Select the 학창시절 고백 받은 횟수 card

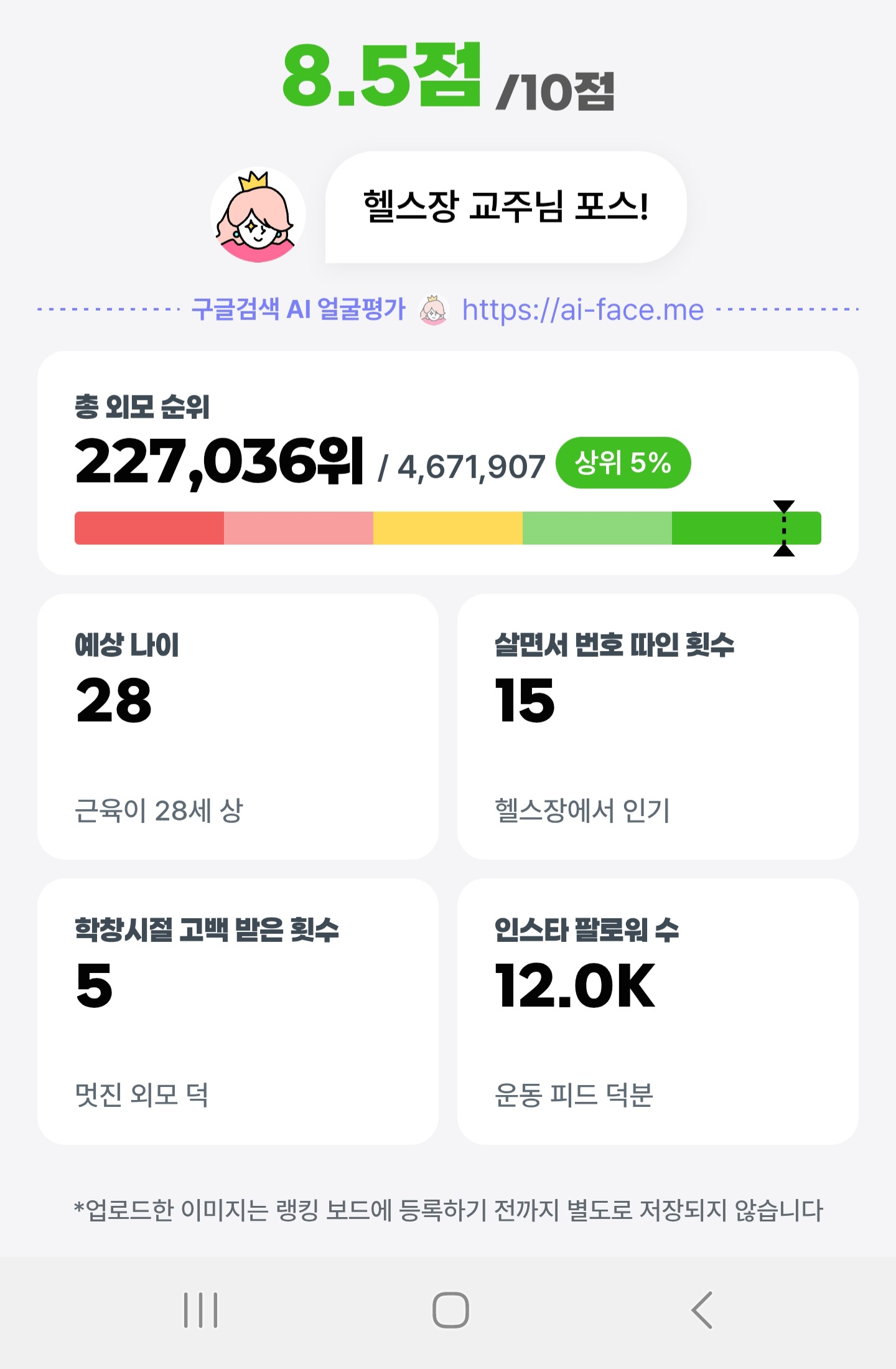[x=238, y=1011]
